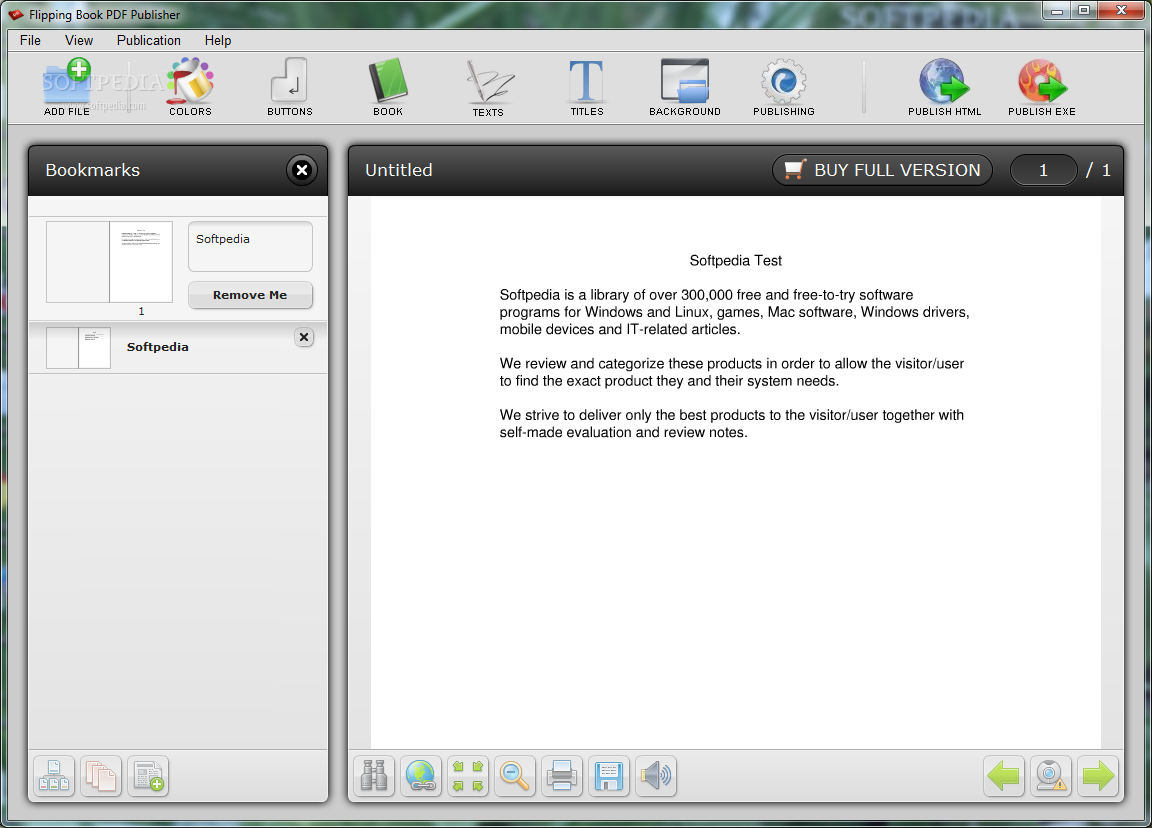Delete the Softpedia bookmark with its X
The width and height of the screenshot is (1152, 828).
pos(304,337)
